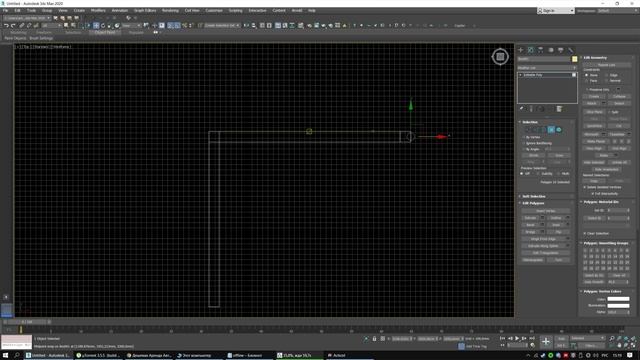The width and height of the screenshot is (640, 360).
Task: Open the reference coordinate system dropdown
Action: 131,25
